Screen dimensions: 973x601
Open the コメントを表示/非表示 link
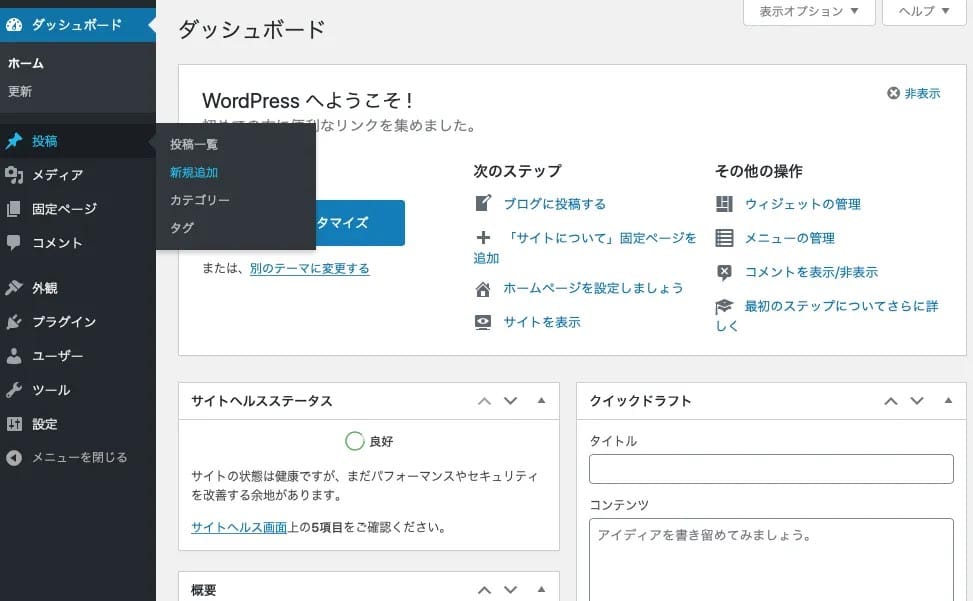(811, 272)
